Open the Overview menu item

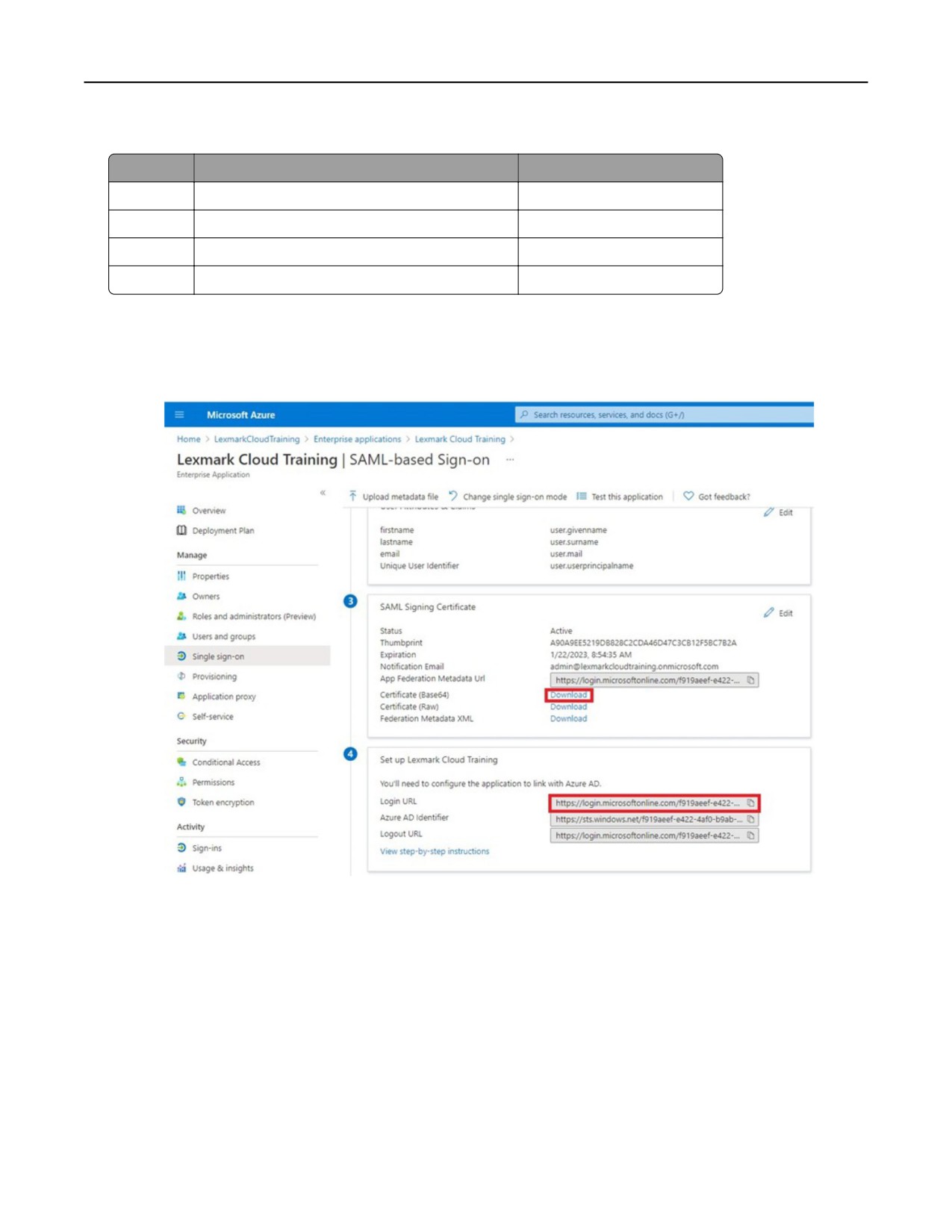click(x=208, y=511)
